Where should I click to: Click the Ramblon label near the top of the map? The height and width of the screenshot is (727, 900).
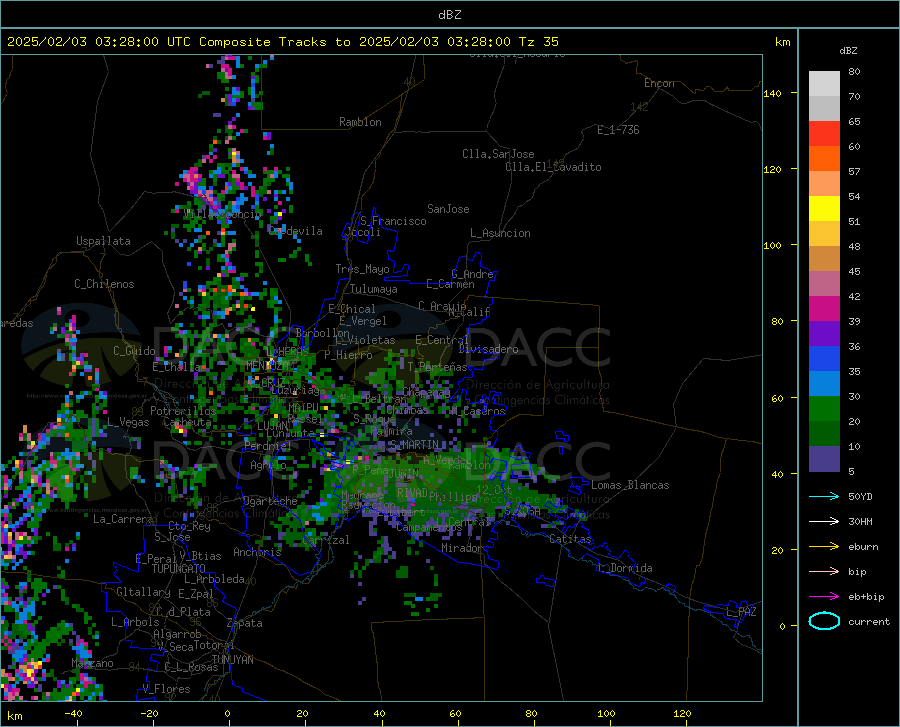360,122
